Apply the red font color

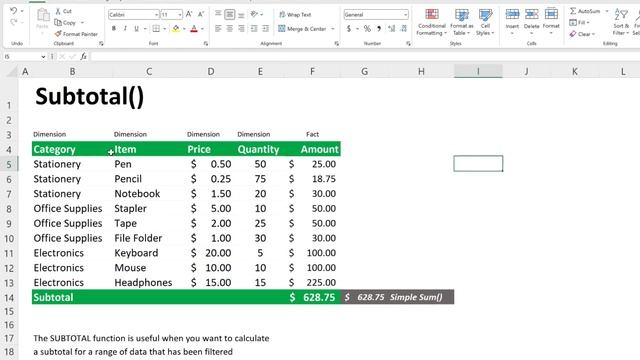point(194,29)
